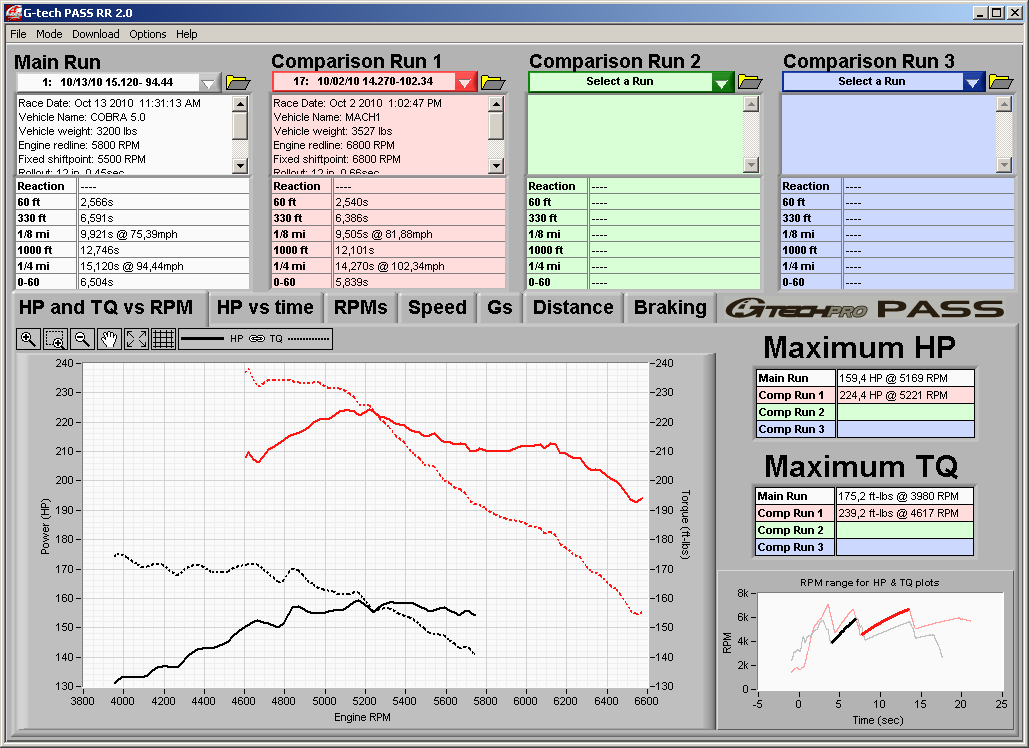
Task: Click the G-Tech Pro PASS logo
Action: pos(865,308)
